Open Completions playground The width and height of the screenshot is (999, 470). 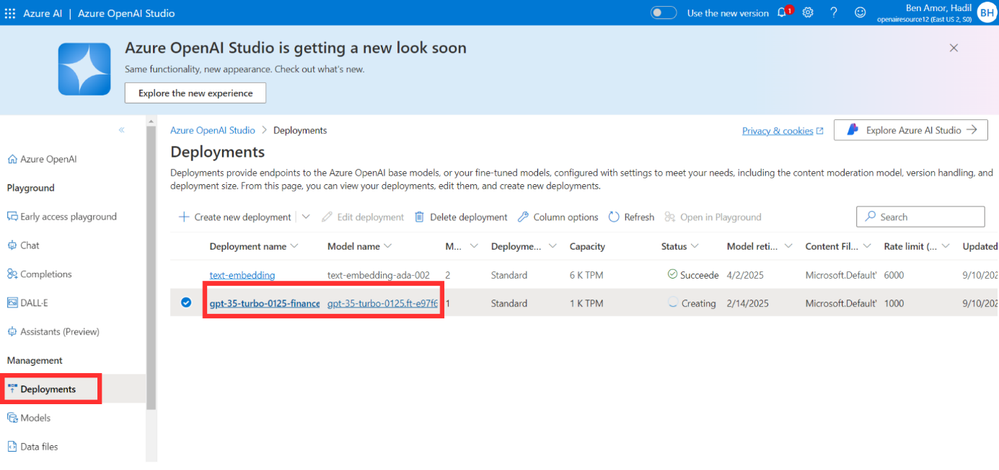coord(39,274)
